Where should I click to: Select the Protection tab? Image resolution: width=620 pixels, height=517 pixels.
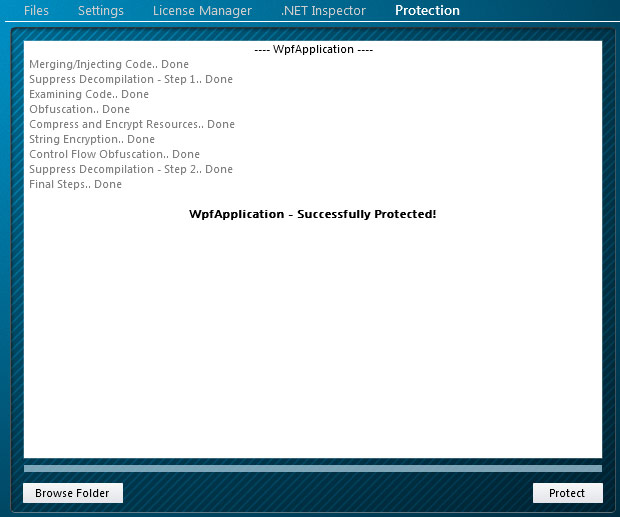tap(427, 11)
